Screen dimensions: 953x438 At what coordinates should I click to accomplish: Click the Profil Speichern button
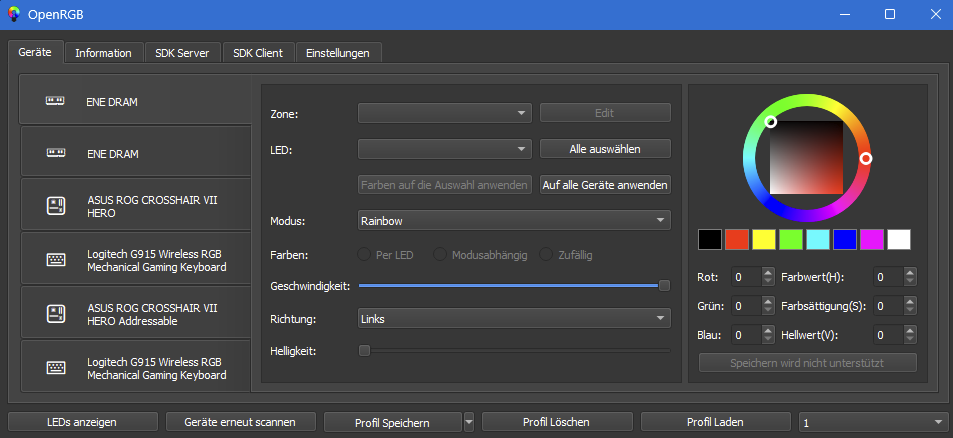tap(393, 422)
